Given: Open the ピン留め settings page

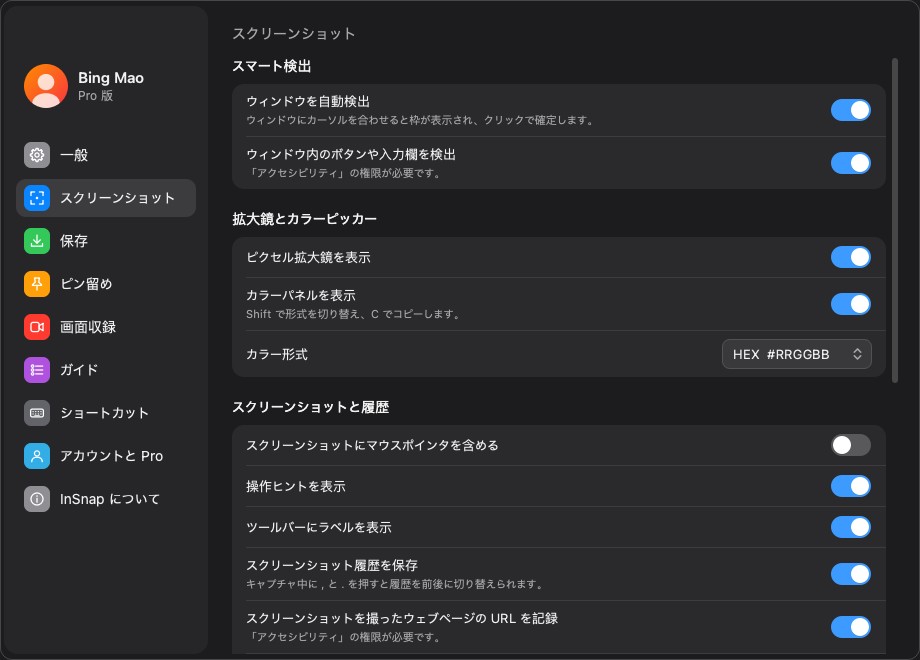Looking at the screenshot, I should (x=106, y=284).
